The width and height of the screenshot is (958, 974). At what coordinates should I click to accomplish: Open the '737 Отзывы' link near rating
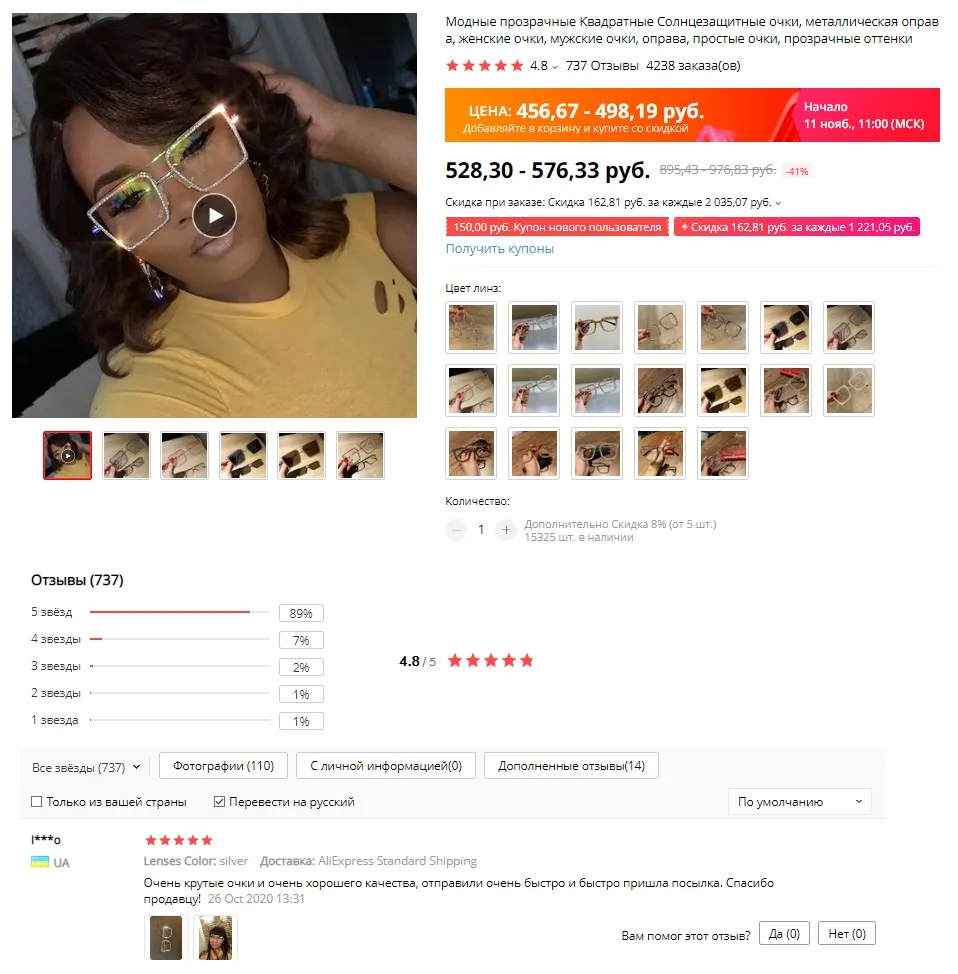(602, 66)
